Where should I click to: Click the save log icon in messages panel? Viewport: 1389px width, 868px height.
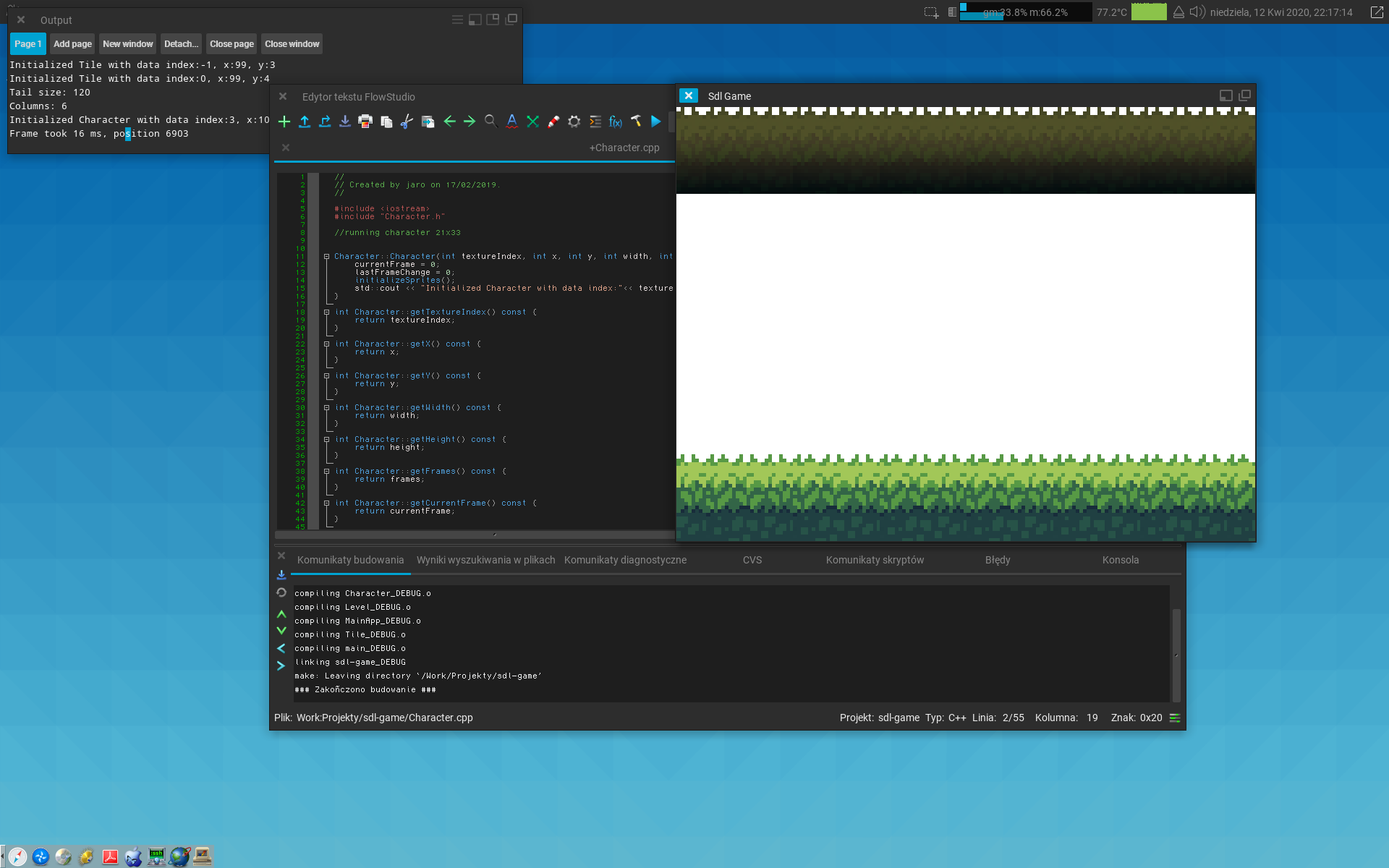point(281,575)
